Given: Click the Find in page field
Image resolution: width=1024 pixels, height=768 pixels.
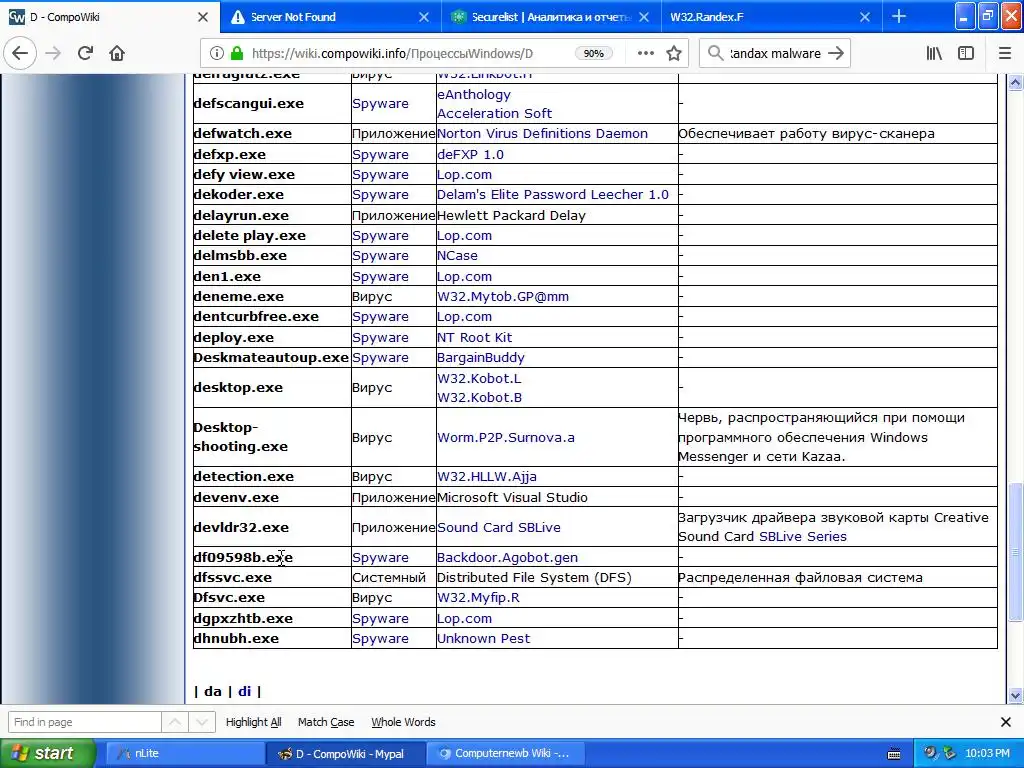Looking at the screenshot, I should [84, 722].
